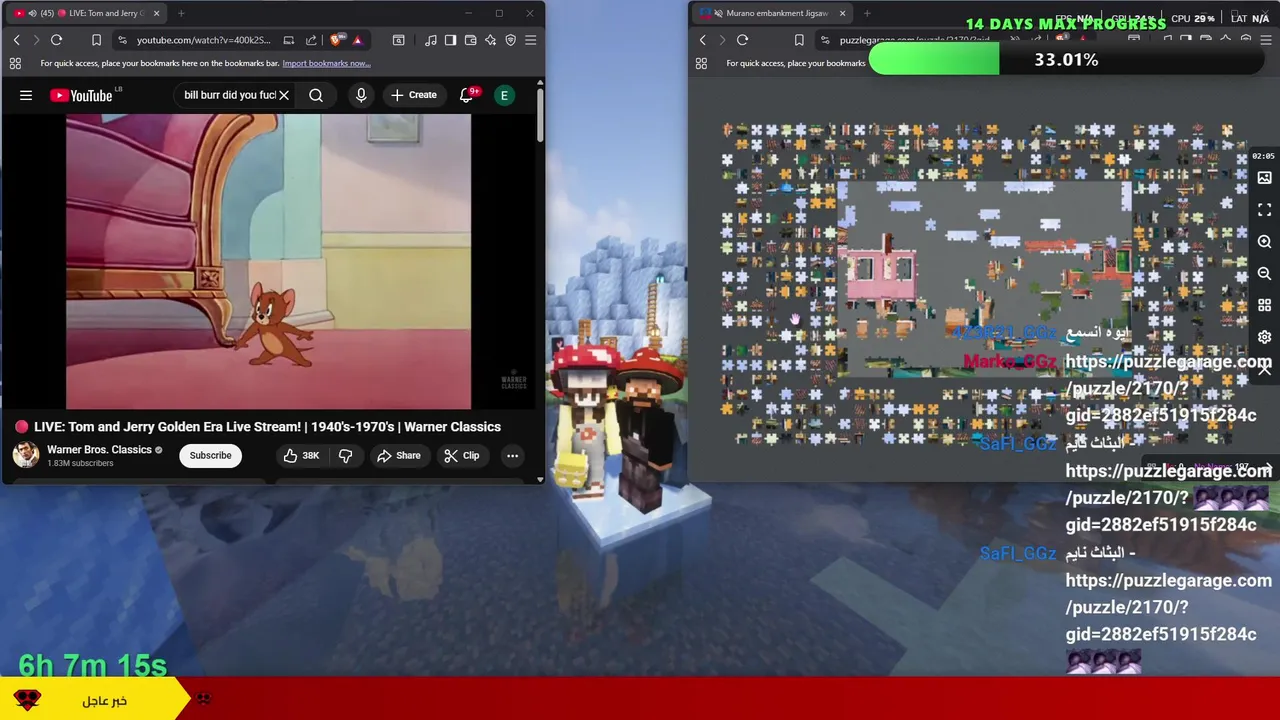Screen dimensions: 1280x720
Task: Open Warner Bros. Classics channel avatar
Action: (x=26, y=455)
